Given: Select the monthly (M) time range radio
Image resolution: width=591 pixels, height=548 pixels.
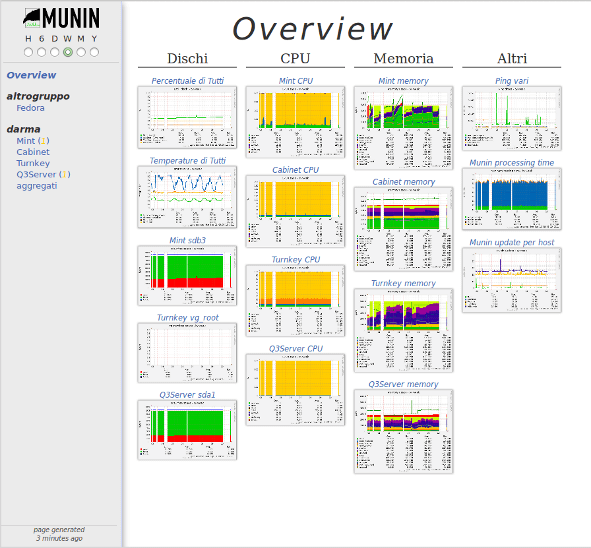Looking at the screenshot, I should (x=81, y=52).
